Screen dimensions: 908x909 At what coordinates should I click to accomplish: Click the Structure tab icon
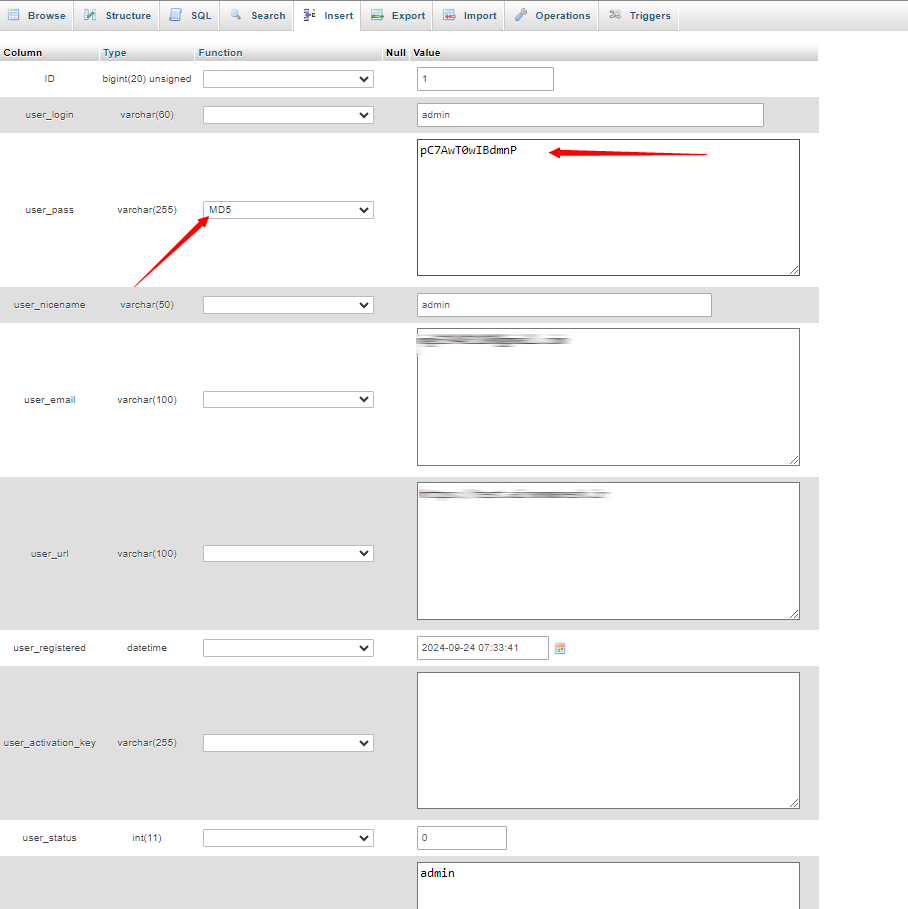tap(91, 15)
